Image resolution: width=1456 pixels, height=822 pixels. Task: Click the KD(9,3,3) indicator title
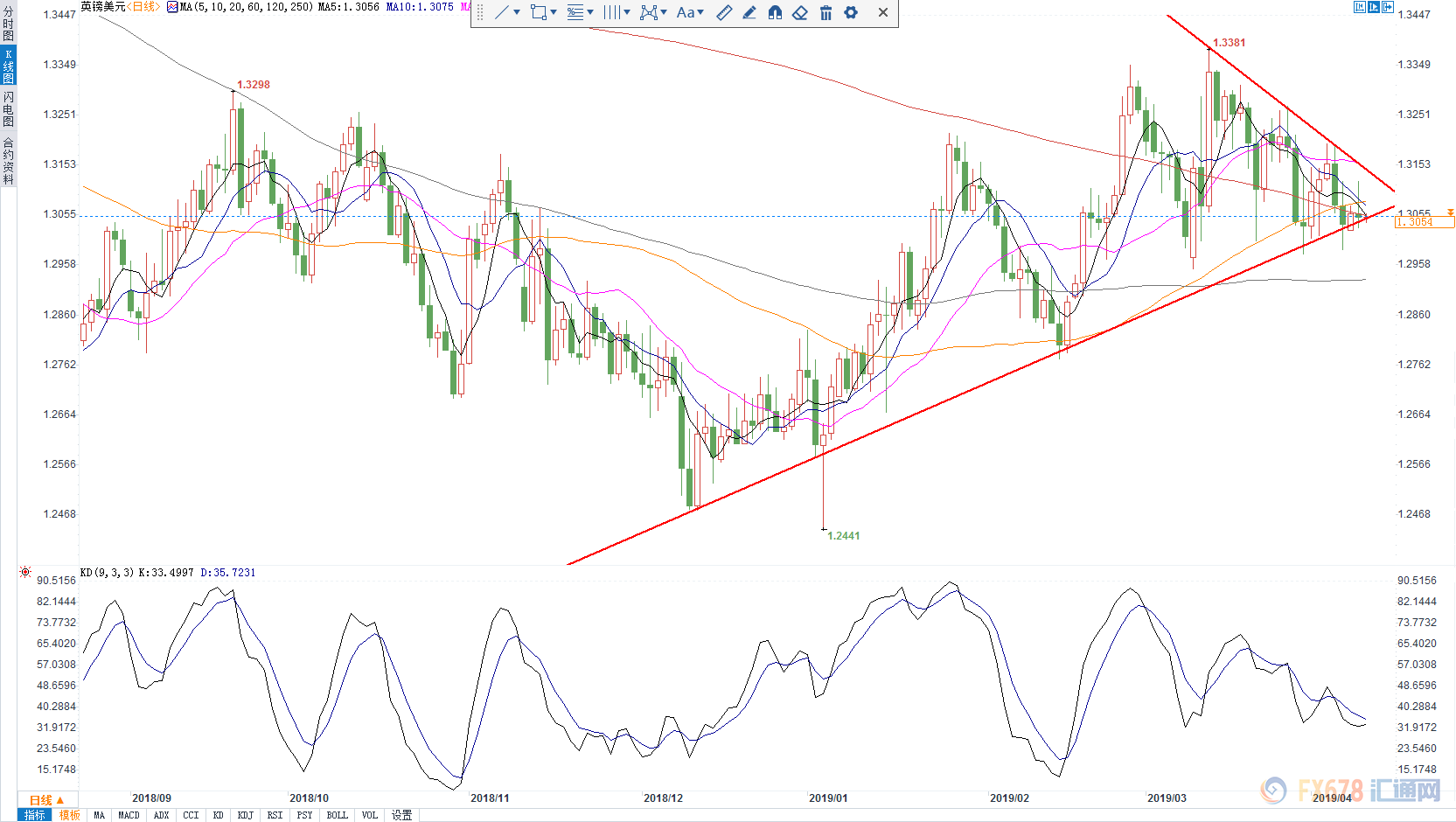click(x=107, y=573)
